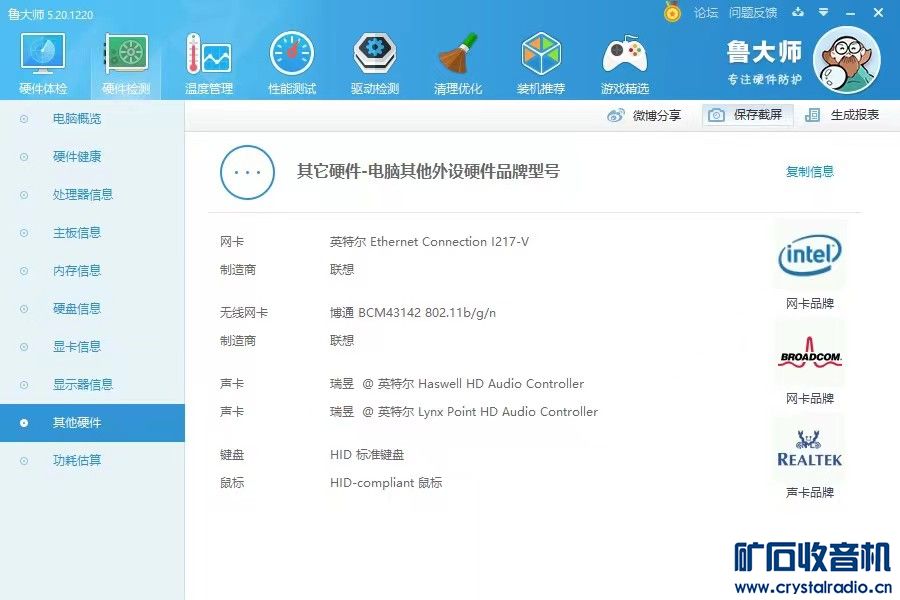Click 网卡品牌 caption under Broadcom logo
The height and width of the screenshot is (600, 900).
pyautogui.click(x=810, y=398)
